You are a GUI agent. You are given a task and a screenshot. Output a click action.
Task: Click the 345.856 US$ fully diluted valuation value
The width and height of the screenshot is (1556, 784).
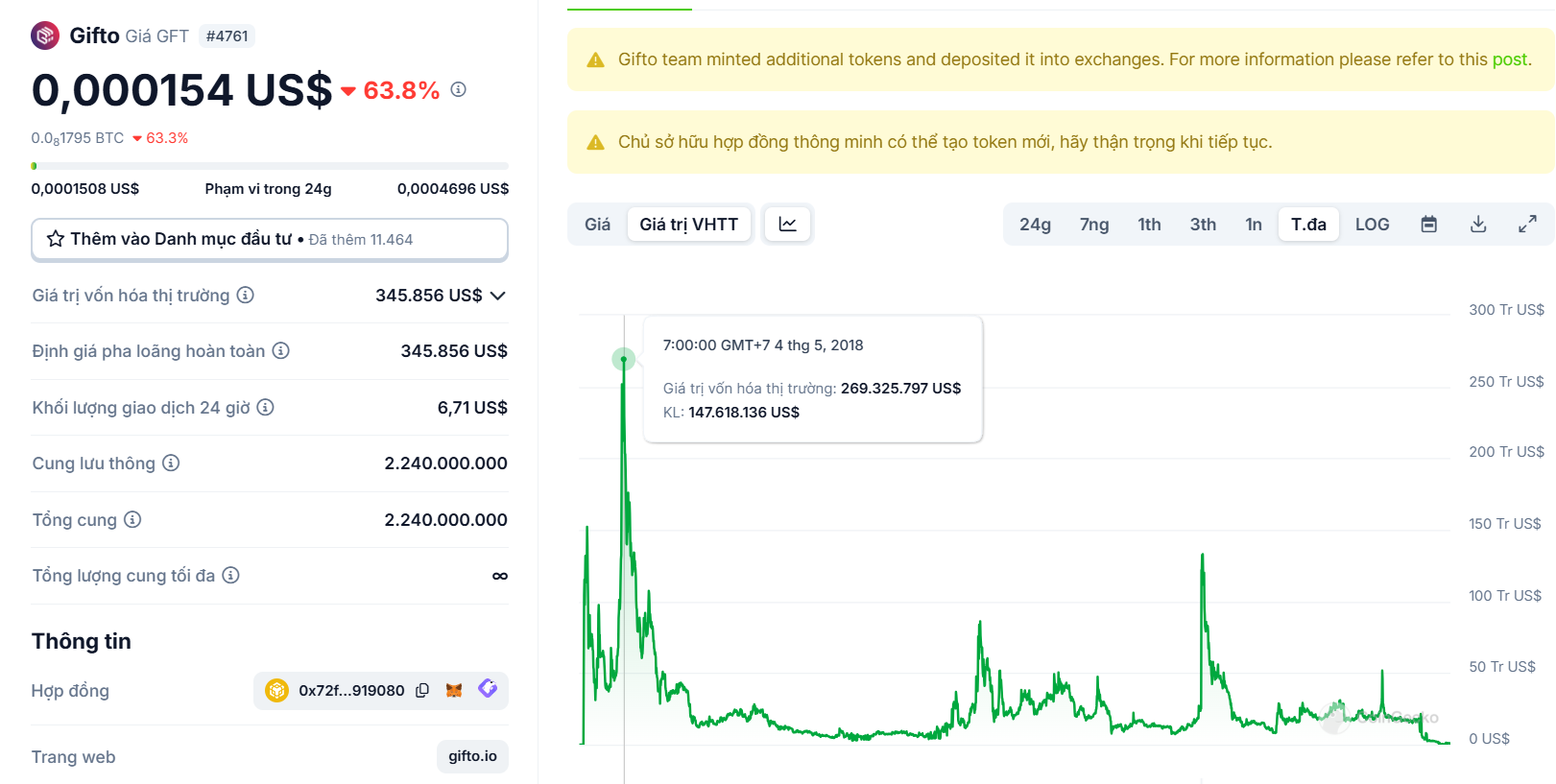454,350
